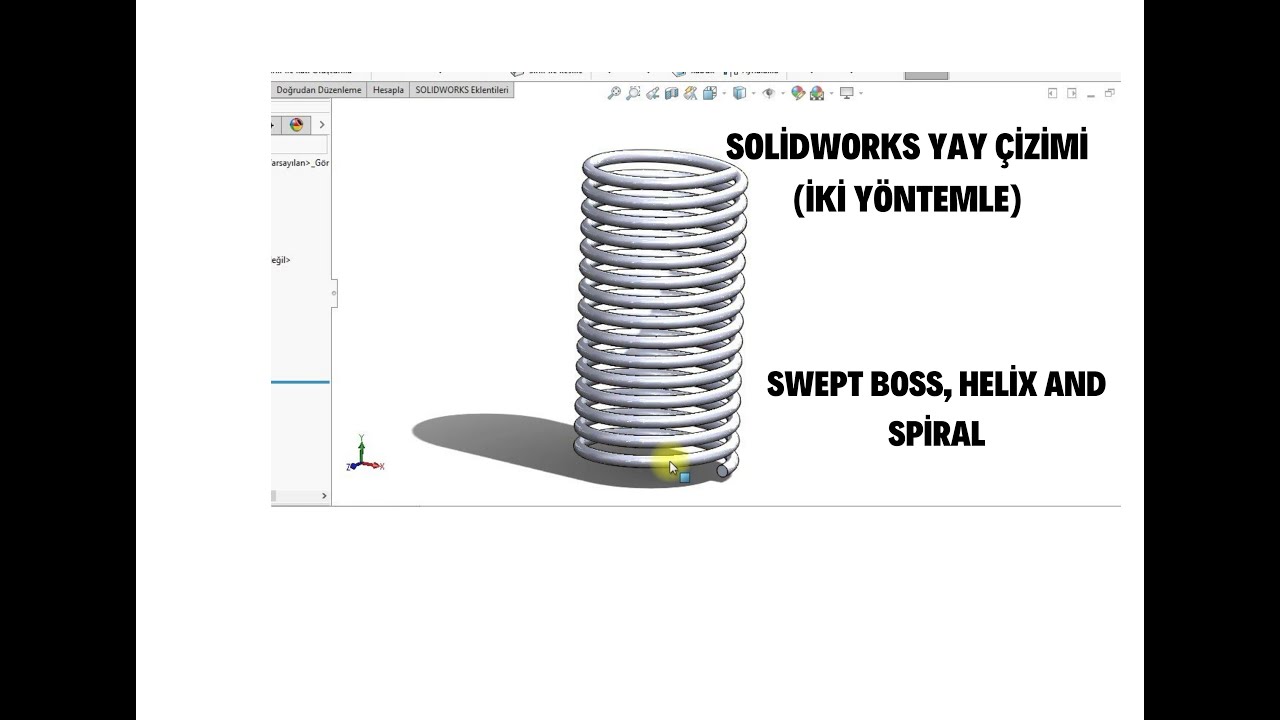The height and width of the screenshot is (720, 1280).
Task: Click the View Orientation cube icon
Action: click(710, 93)
